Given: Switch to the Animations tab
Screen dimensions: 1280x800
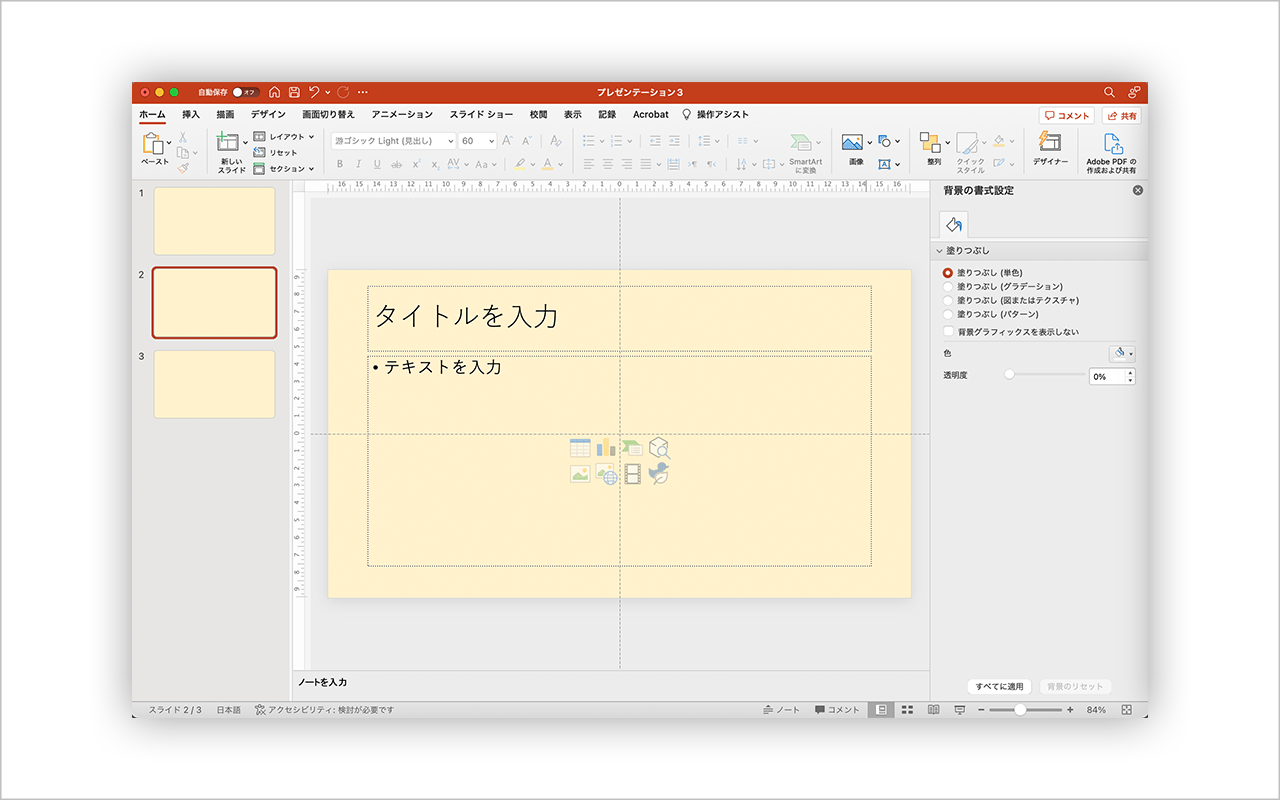Looking at the screenshot, I should pos(402,115).
